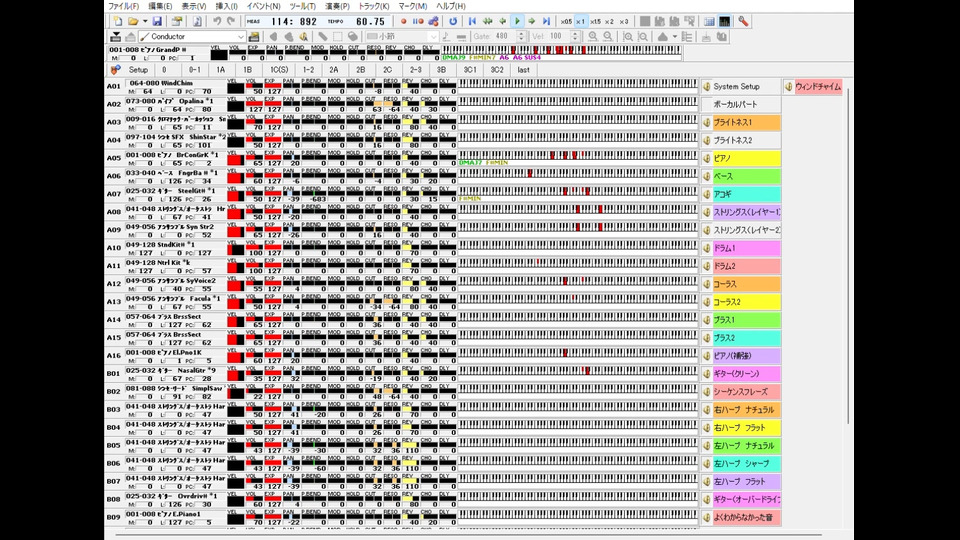Toggle the black track monitor icon
The height and width of the screenshot is (540, 960).
tap(724, 21)
